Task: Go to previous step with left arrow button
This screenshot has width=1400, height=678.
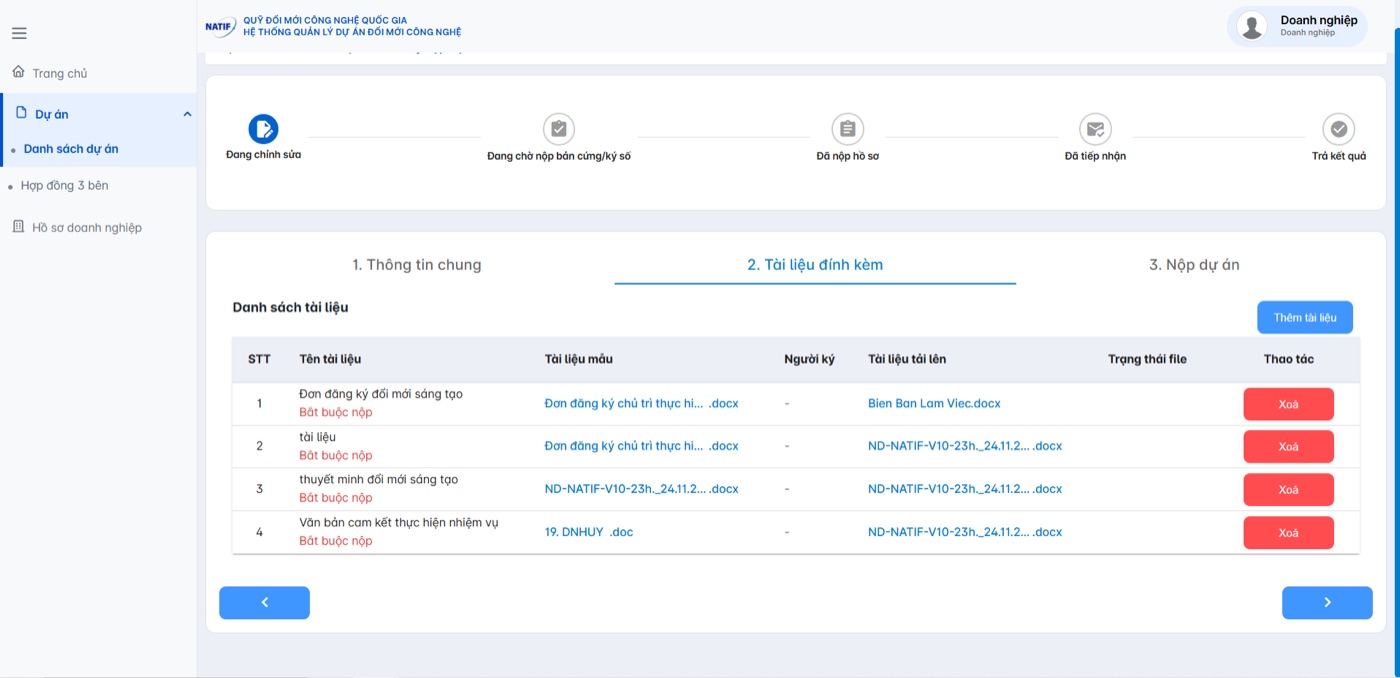Action: (x=264, y=603)
